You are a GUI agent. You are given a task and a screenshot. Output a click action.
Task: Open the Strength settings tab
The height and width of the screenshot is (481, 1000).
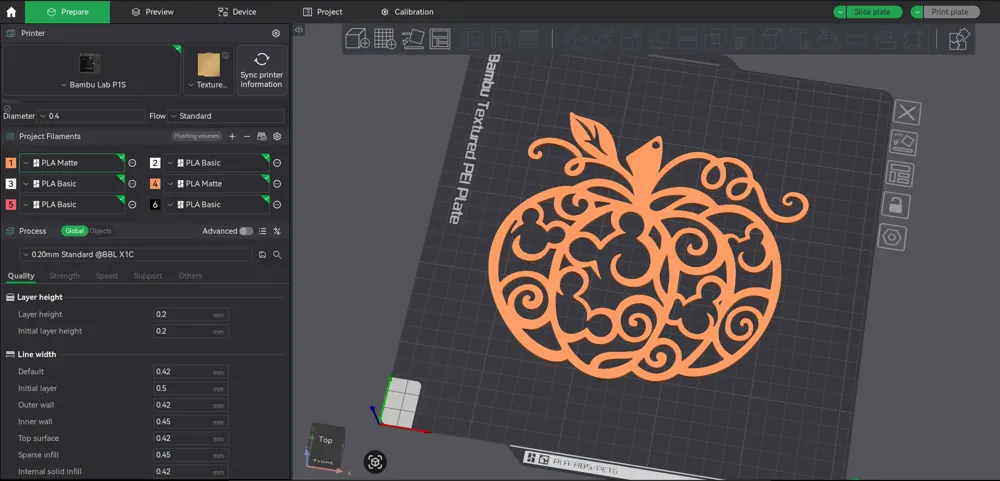[64, 276]
